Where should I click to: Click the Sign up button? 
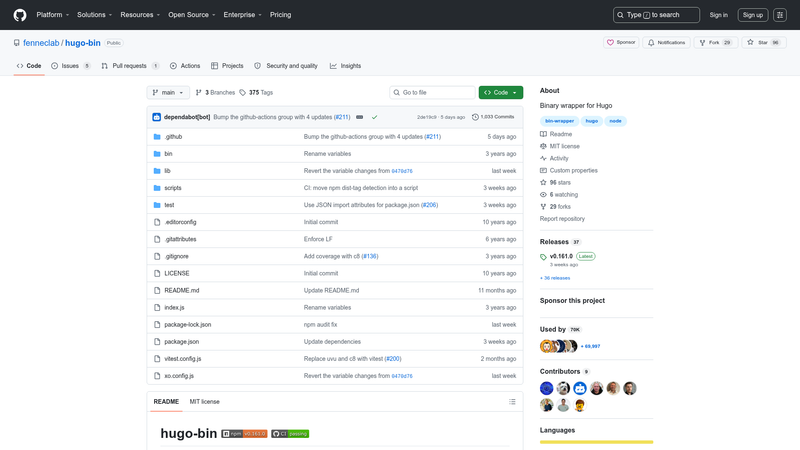(x=753, y=15)
